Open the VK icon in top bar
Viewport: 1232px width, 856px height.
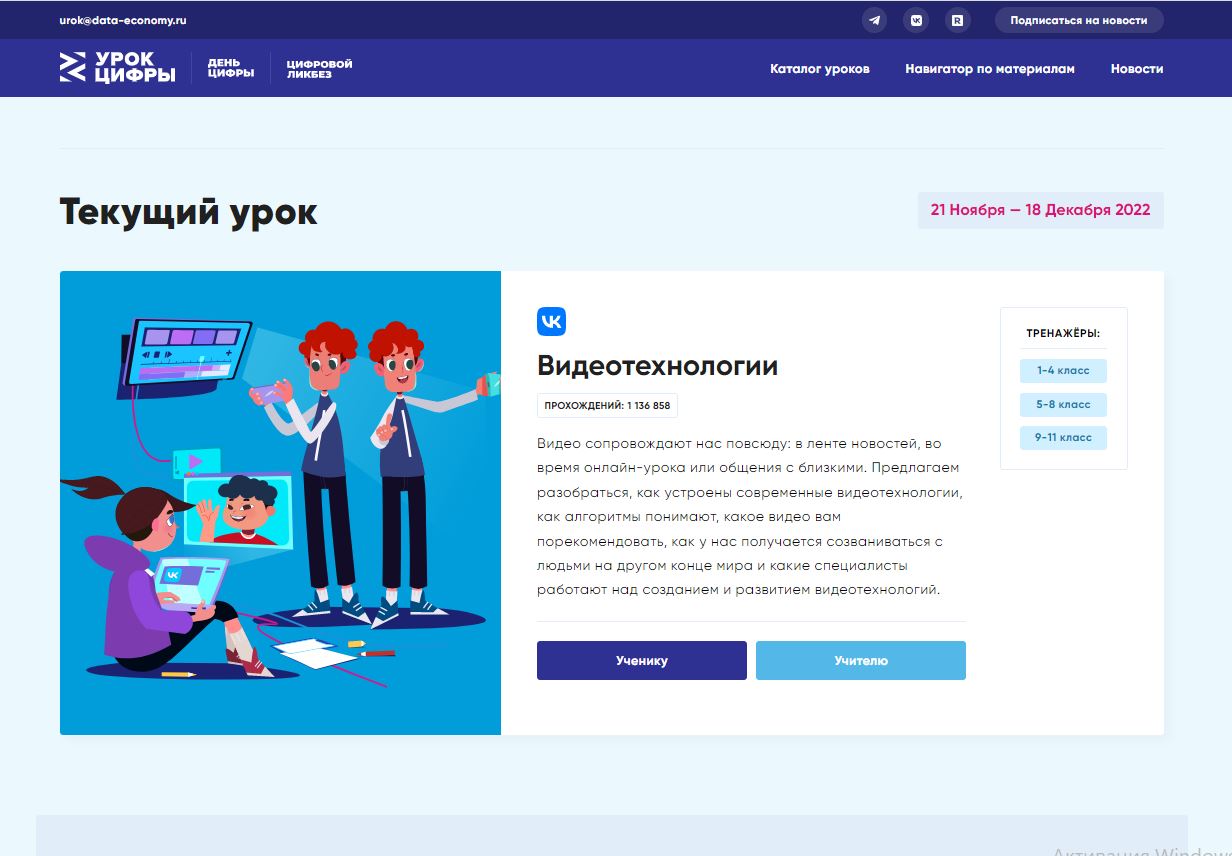click(916, 20)
